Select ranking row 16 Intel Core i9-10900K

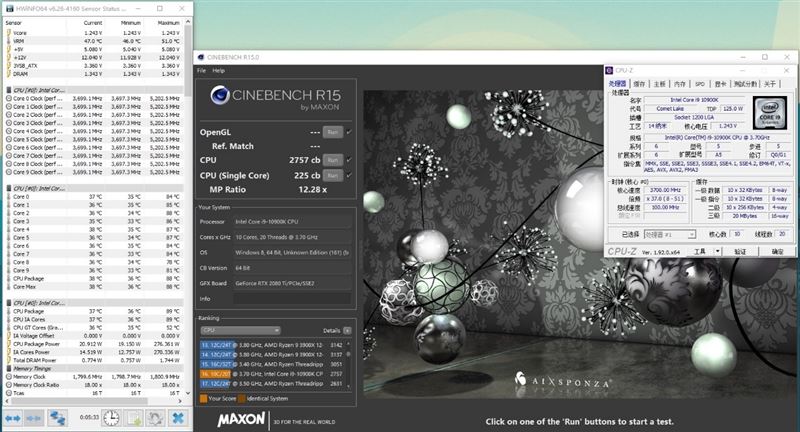point(272,374)
